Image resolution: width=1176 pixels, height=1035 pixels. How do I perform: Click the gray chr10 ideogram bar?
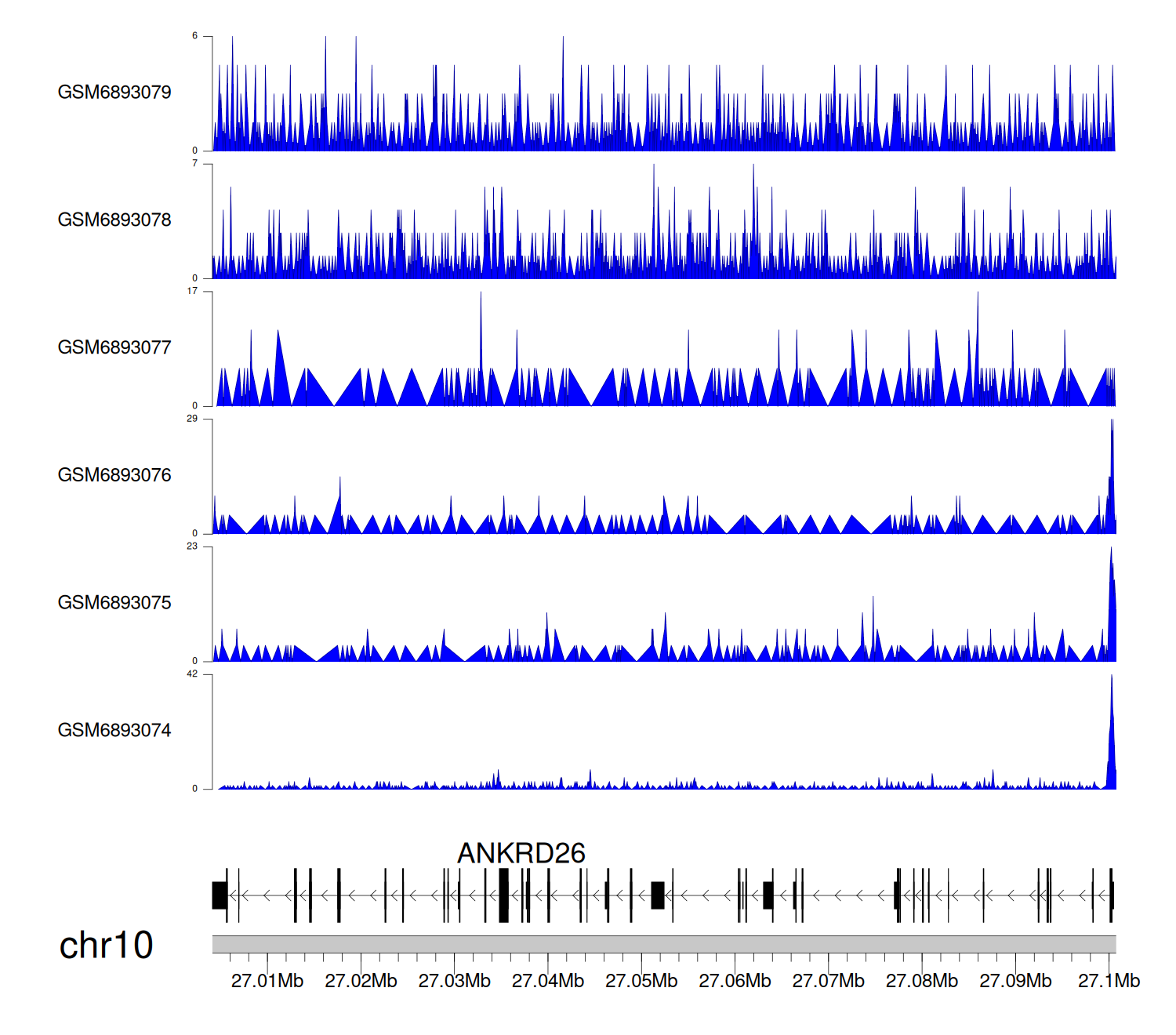[x=663, y=944]
